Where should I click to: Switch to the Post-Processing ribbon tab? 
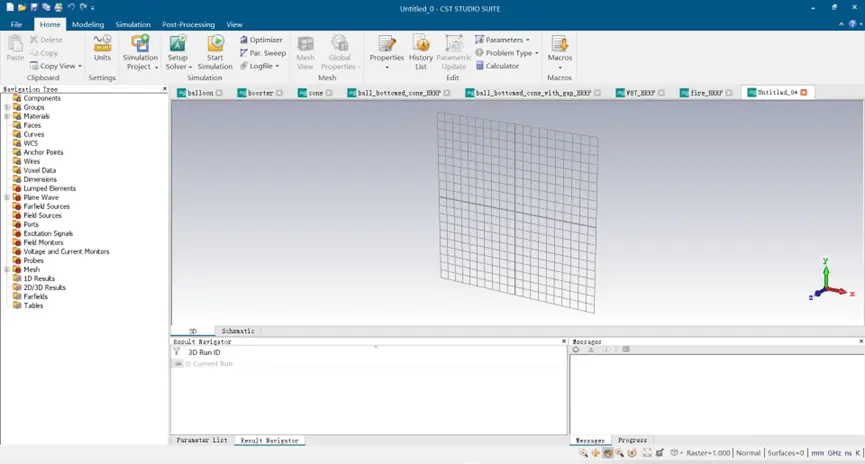coord(188,24)
